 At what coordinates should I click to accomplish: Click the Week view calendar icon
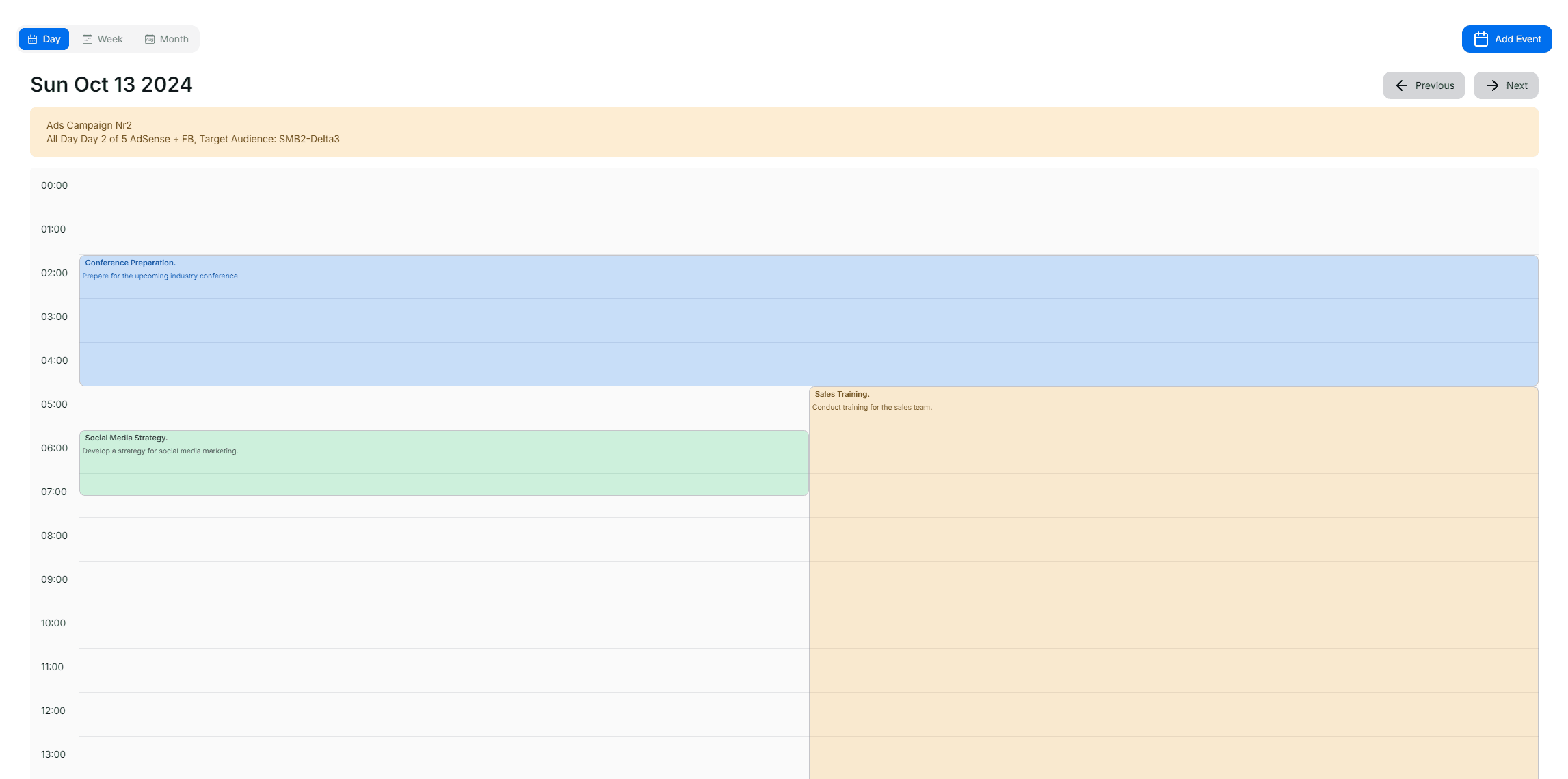88,39
